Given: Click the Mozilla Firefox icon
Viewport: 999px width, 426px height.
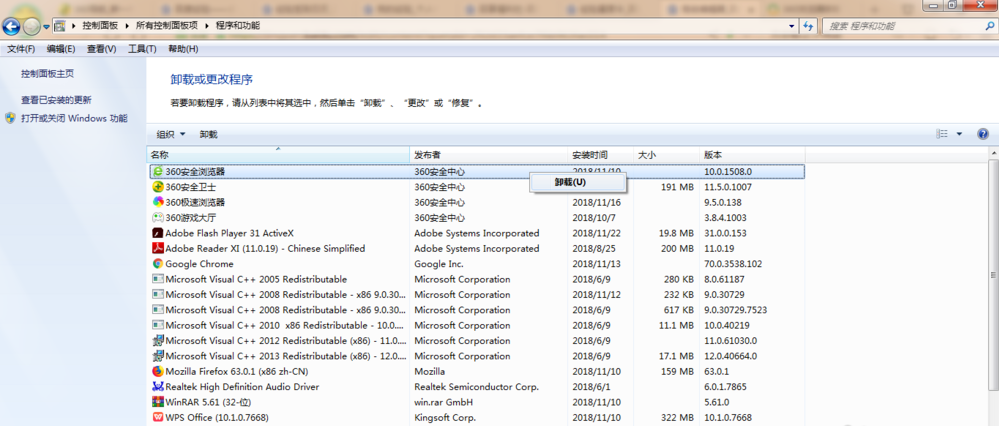Looking at the screenshot, I should click(x=157, y=371).
